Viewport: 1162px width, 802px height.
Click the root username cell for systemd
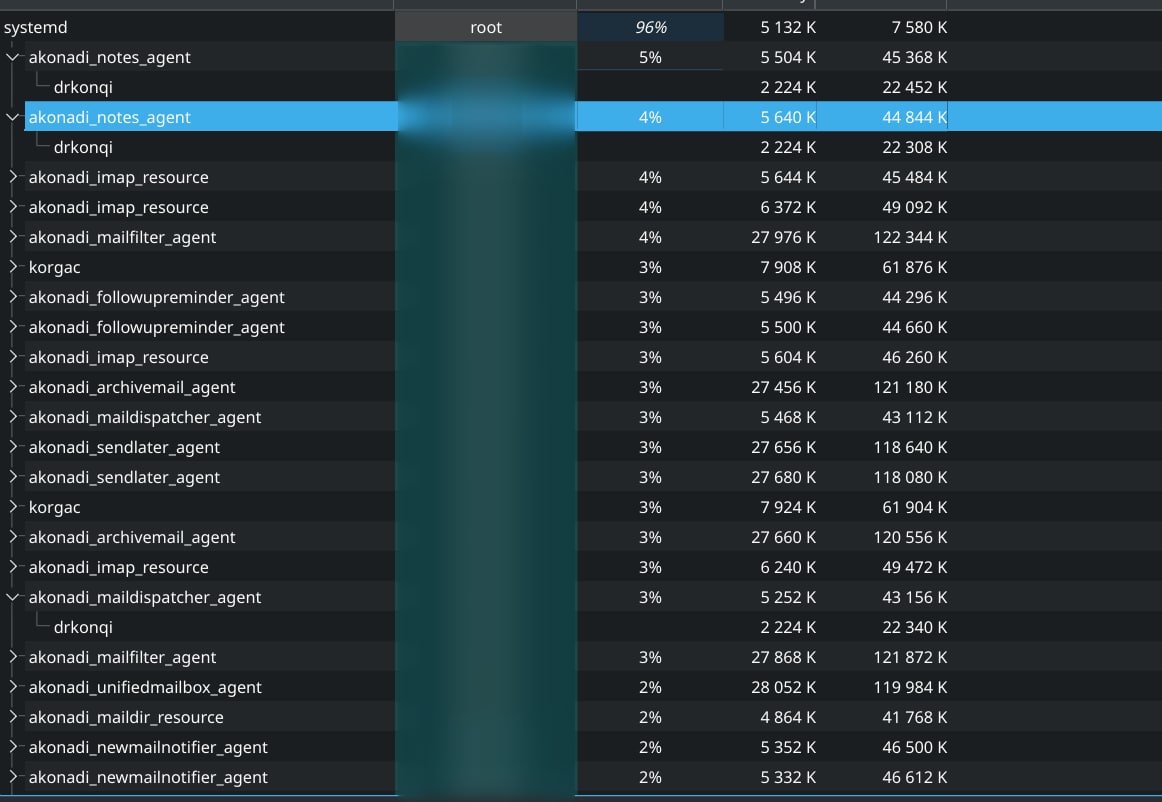coord(486,27)
